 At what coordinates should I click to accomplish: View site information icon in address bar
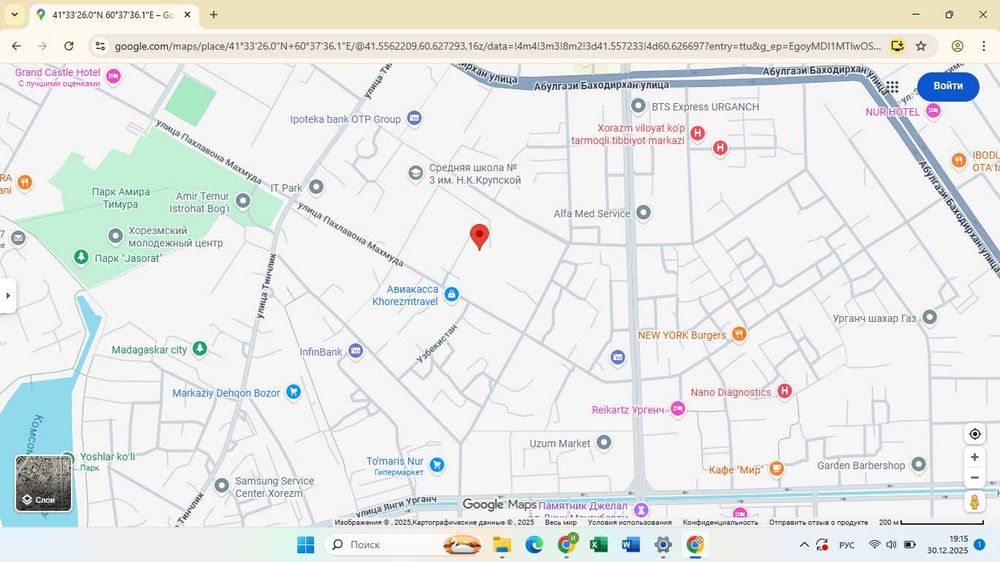click(x=100, y=46)
